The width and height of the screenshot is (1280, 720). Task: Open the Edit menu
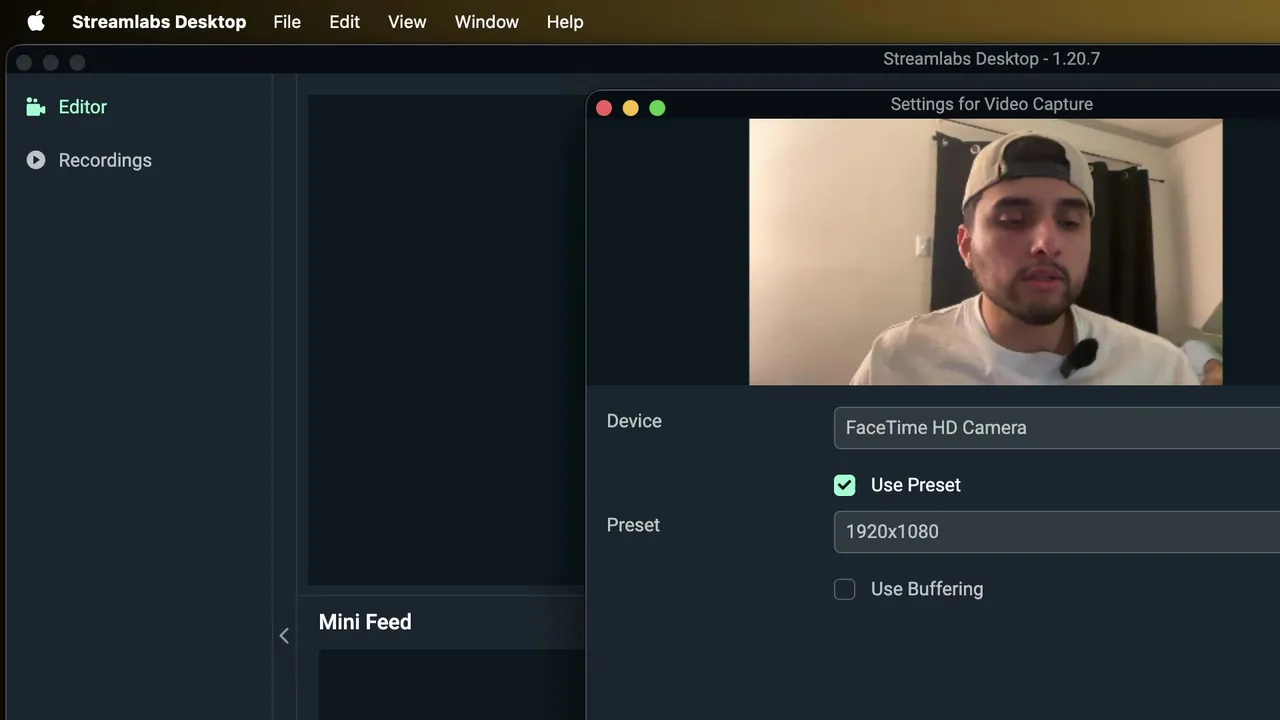click(344, 21)
